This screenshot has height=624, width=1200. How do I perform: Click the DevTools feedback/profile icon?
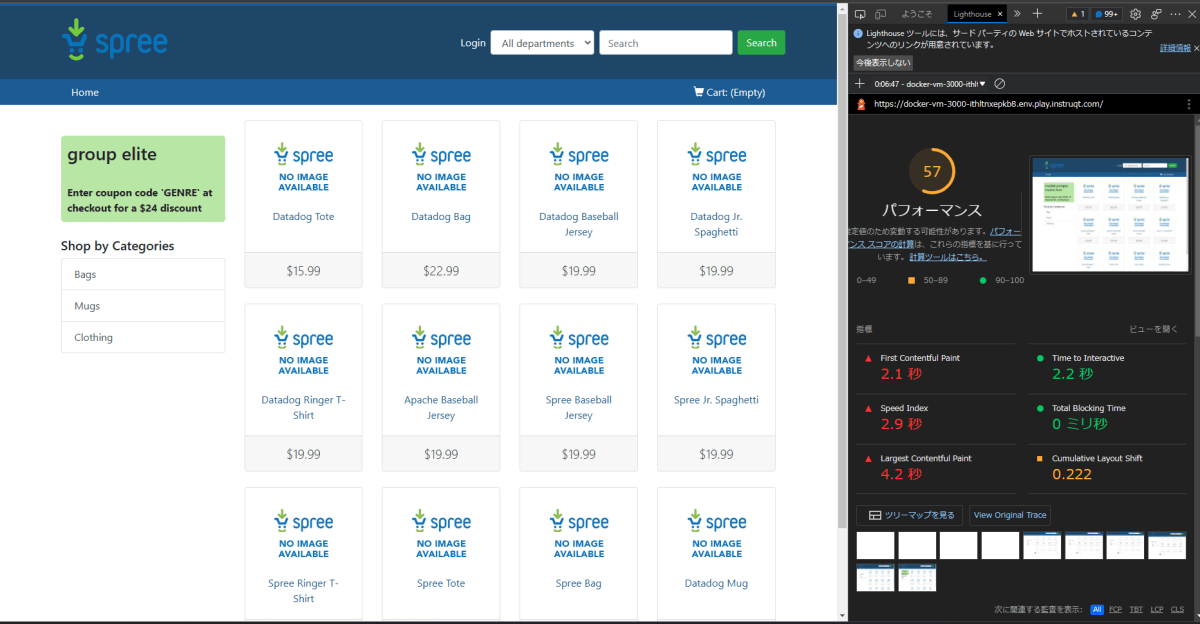[1156, 14]
